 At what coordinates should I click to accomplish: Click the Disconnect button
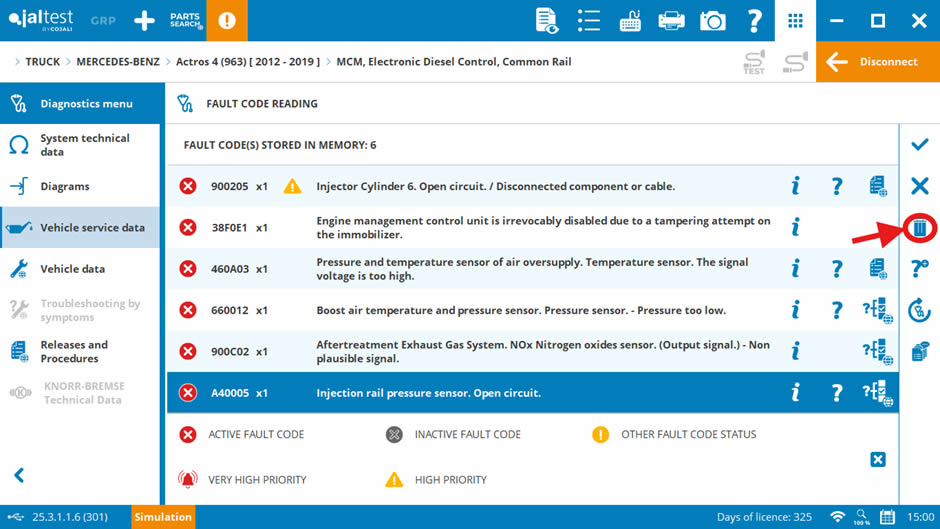(x=878, y=61)
